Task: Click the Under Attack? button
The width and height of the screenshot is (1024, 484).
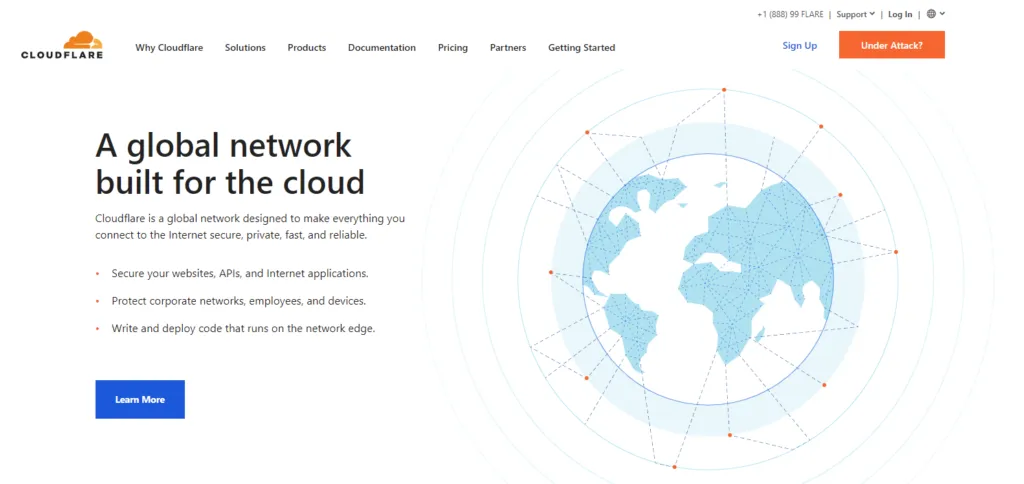Action: (891, 45)
